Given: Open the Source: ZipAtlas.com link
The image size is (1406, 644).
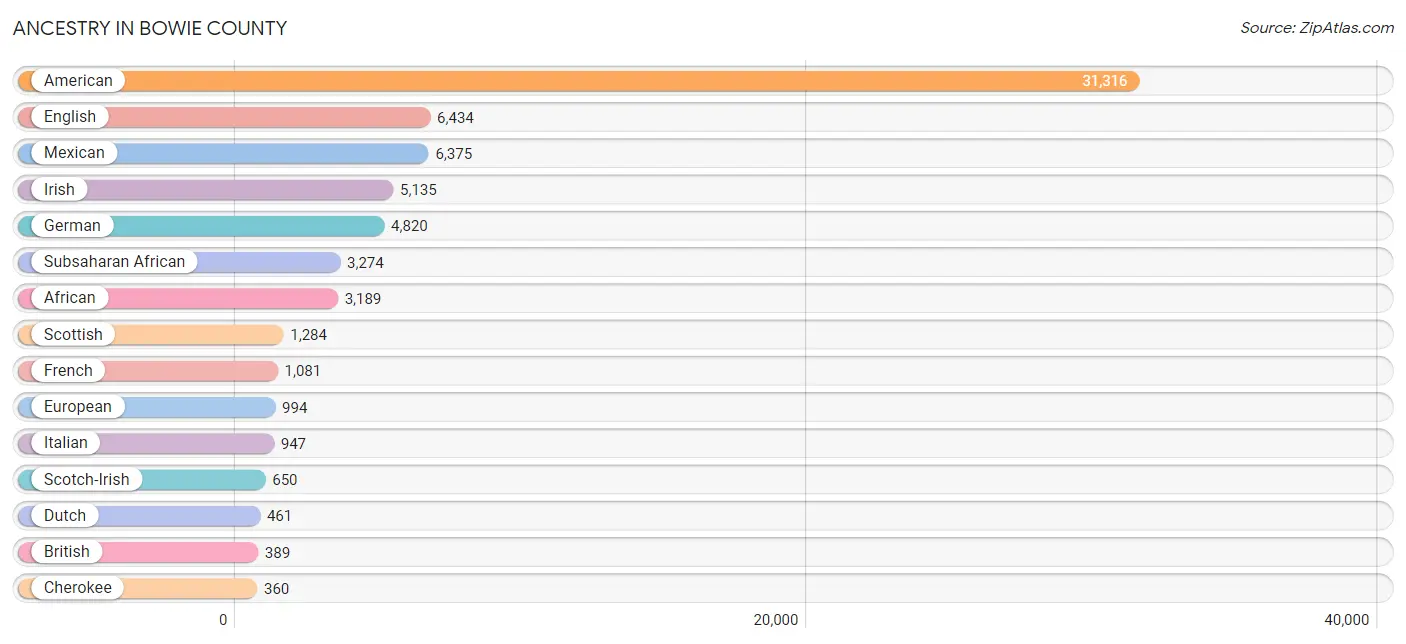Looking at the screenshot, I should point(1317,28).
